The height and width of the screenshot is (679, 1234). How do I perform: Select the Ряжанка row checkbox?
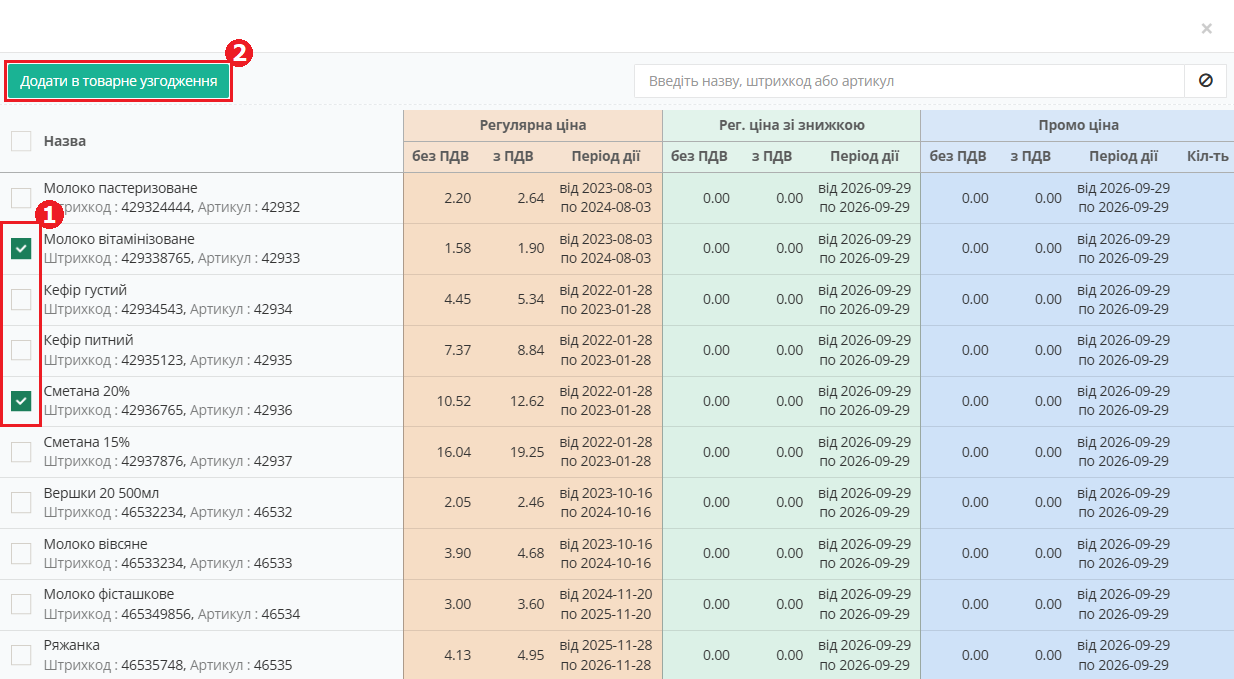(x=21, y=655)
